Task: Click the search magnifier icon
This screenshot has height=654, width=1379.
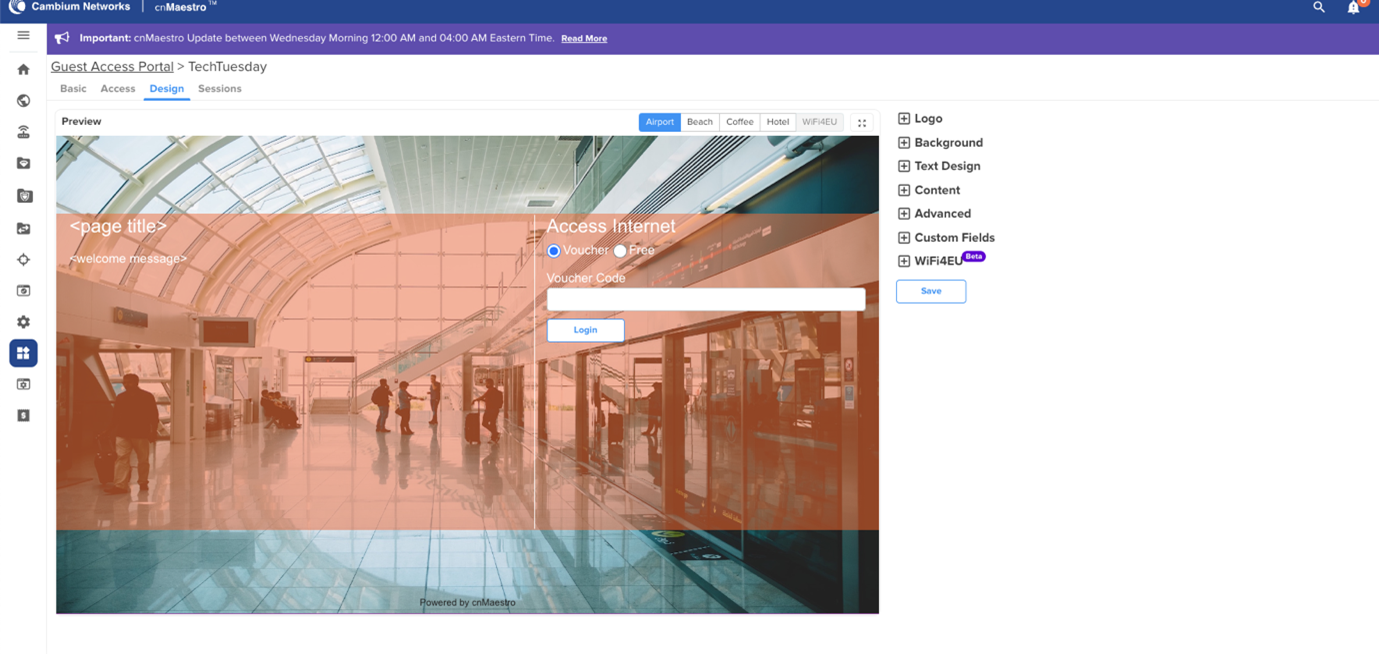Action: coord(1318,7)
